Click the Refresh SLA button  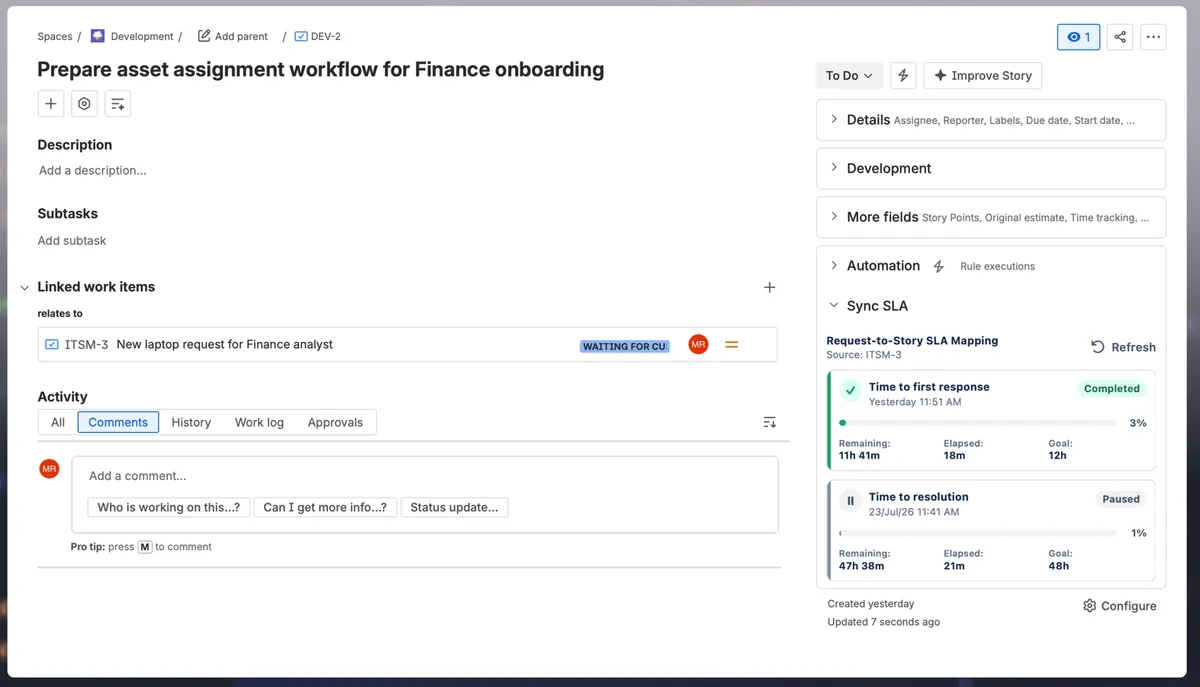click(1123, 347)
